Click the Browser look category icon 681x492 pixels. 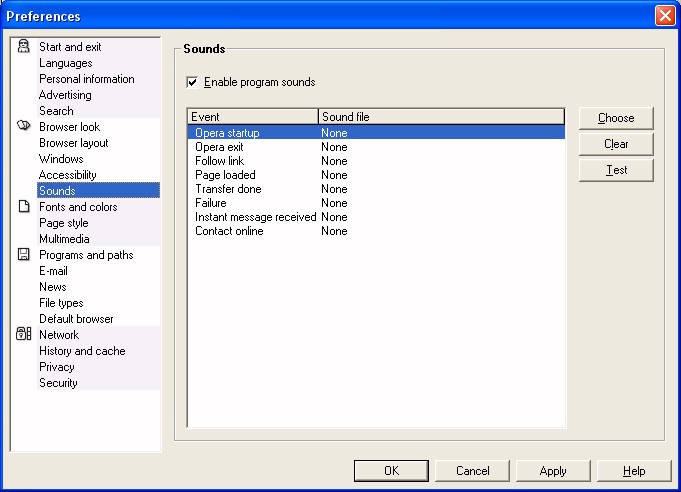pyautogui.click(x=23, y=125)
